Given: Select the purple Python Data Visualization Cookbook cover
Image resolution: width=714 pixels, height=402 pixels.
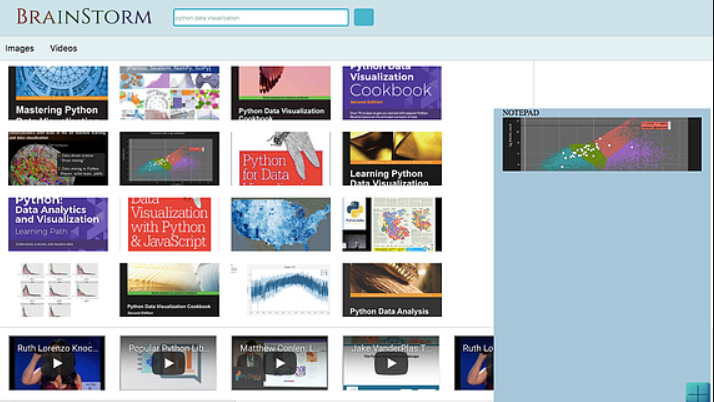Looking at the screenshot, I should [x=391, y=93].
